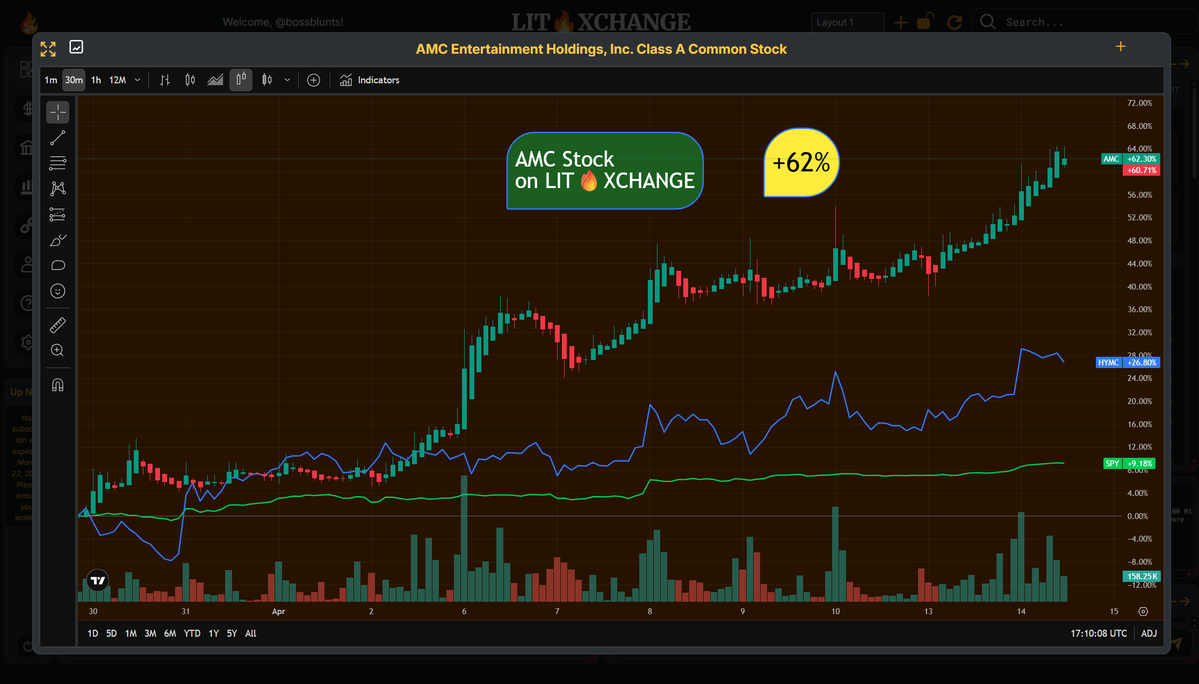Select the hollow candles chart style
This screenshot has width=1199, height=684.
[x=241, y=79]
